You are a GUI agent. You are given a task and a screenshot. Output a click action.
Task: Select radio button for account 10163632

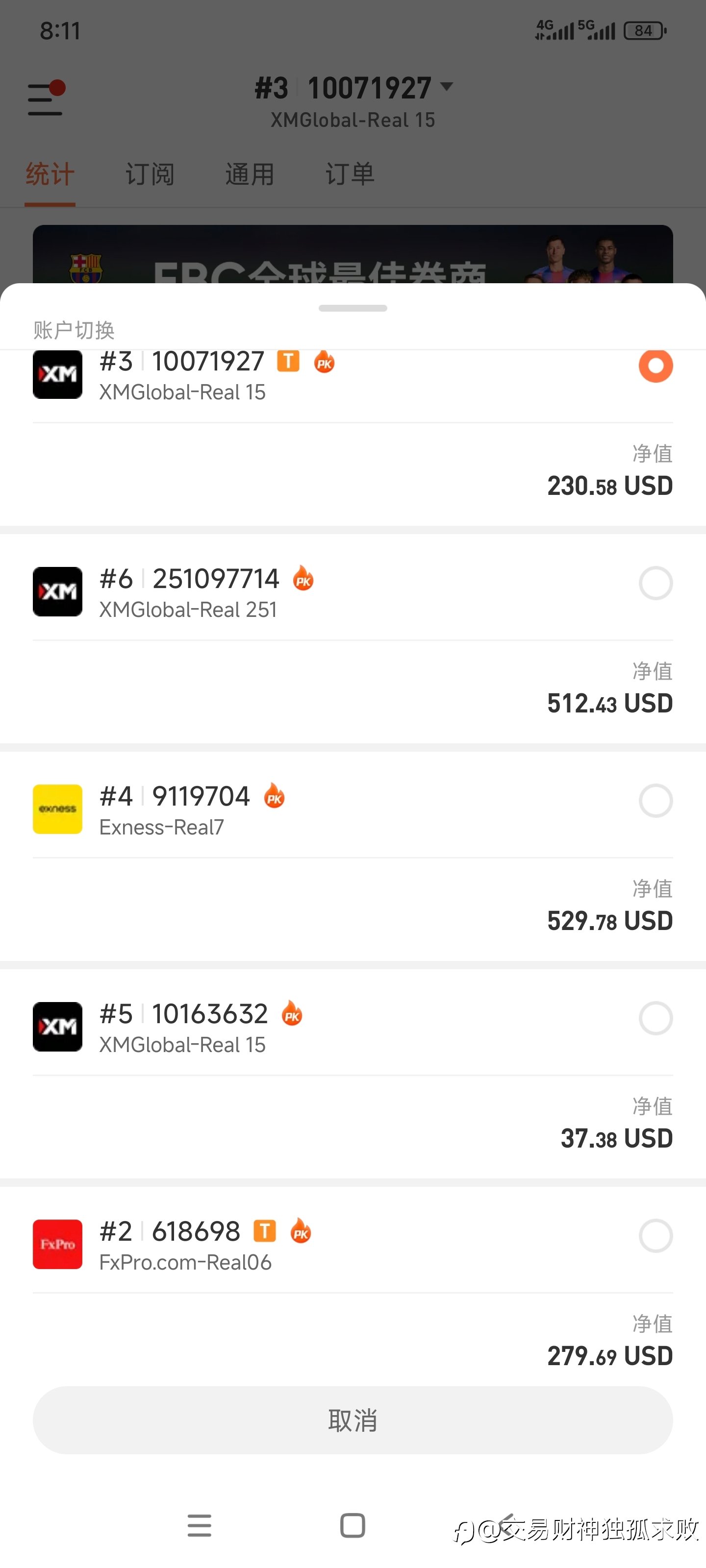pyautogui.click(x=656, y=1018)
